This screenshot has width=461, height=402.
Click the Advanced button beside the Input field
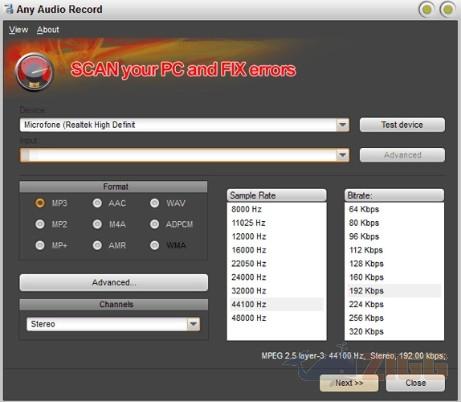tap(402, 155)
